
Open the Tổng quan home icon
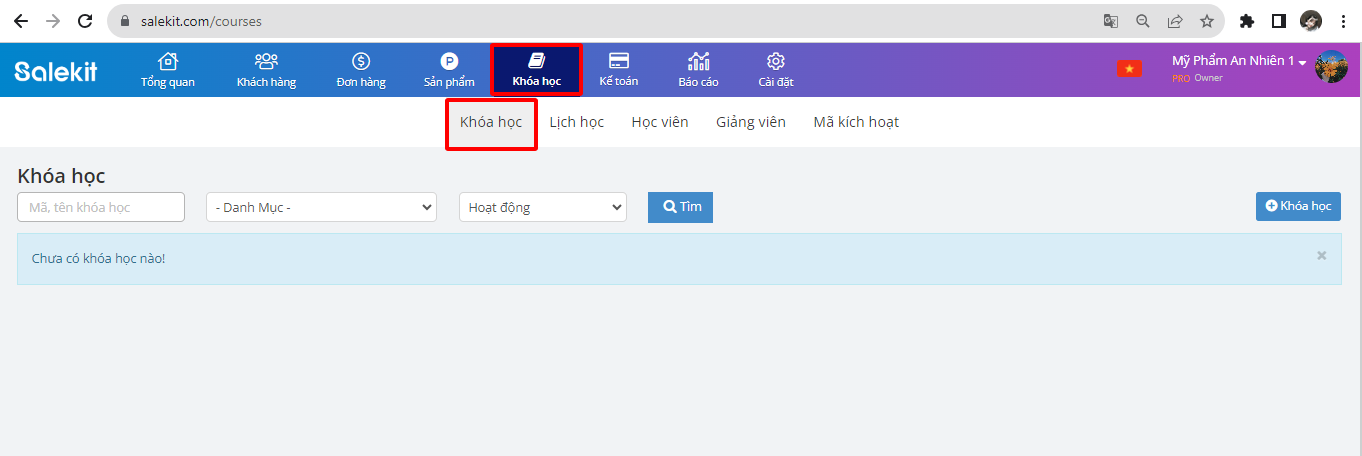168,62
